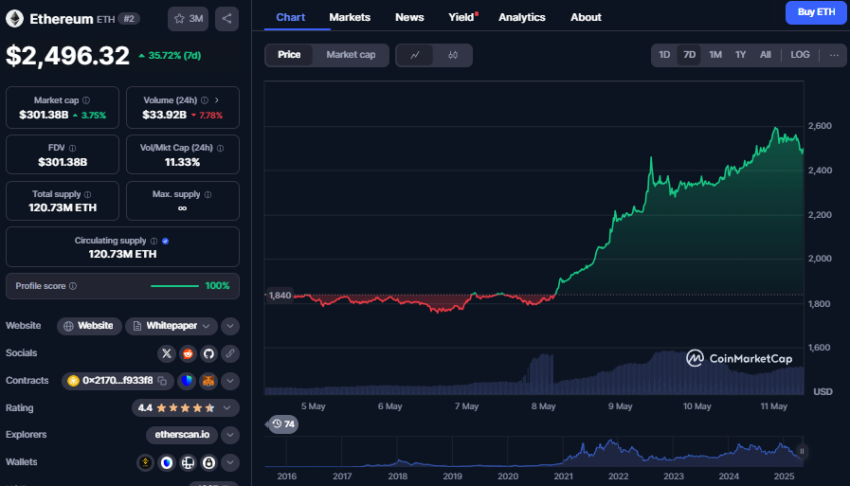Set chart range to 1D
The width and height of the screenshot is (850, 486).
pos(664,55)
